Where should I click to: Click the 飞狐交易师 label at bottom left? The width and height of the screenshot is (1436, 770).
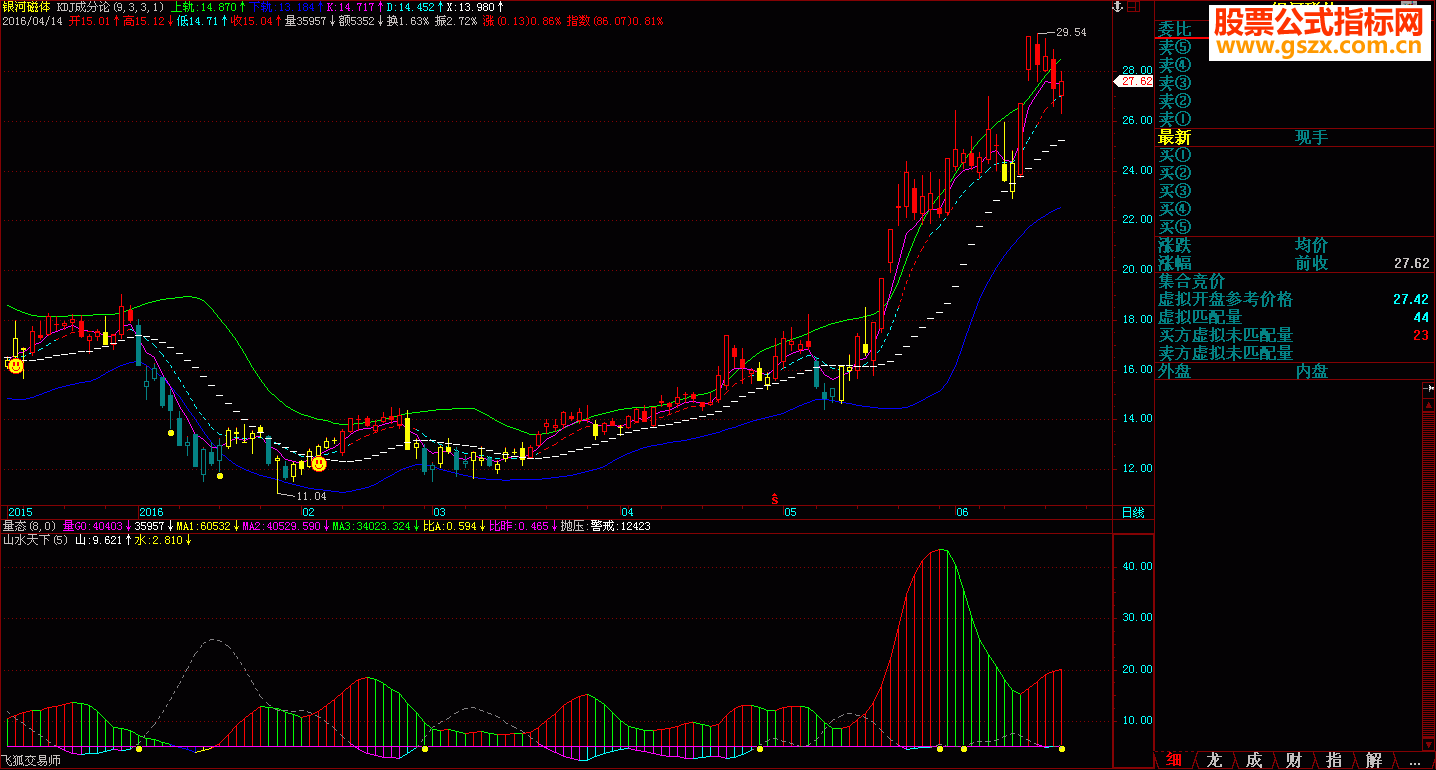coord(33,761)
